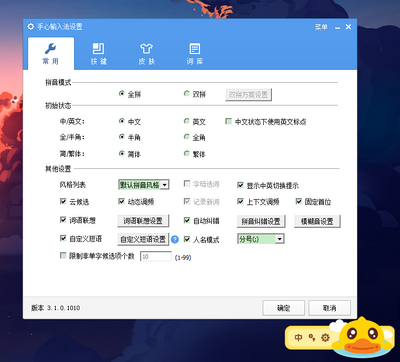
Task: Toggle the 人名模式 checkbox
Action: point(187,239)
